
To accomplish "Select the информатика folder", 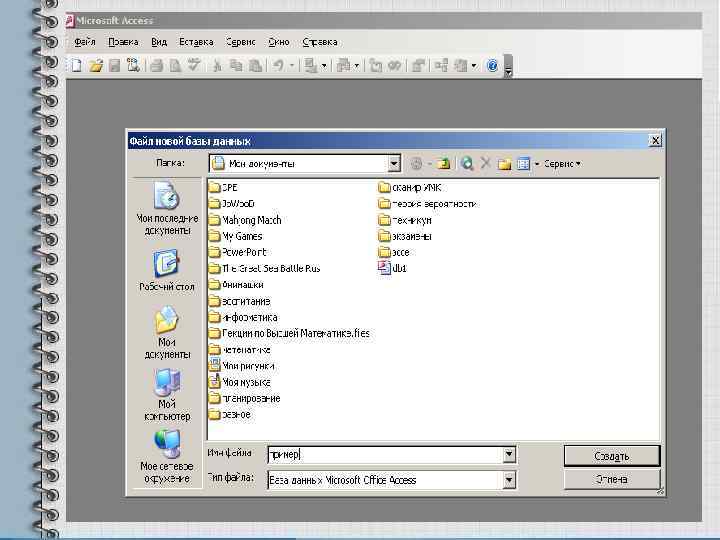I will (243, 317).
